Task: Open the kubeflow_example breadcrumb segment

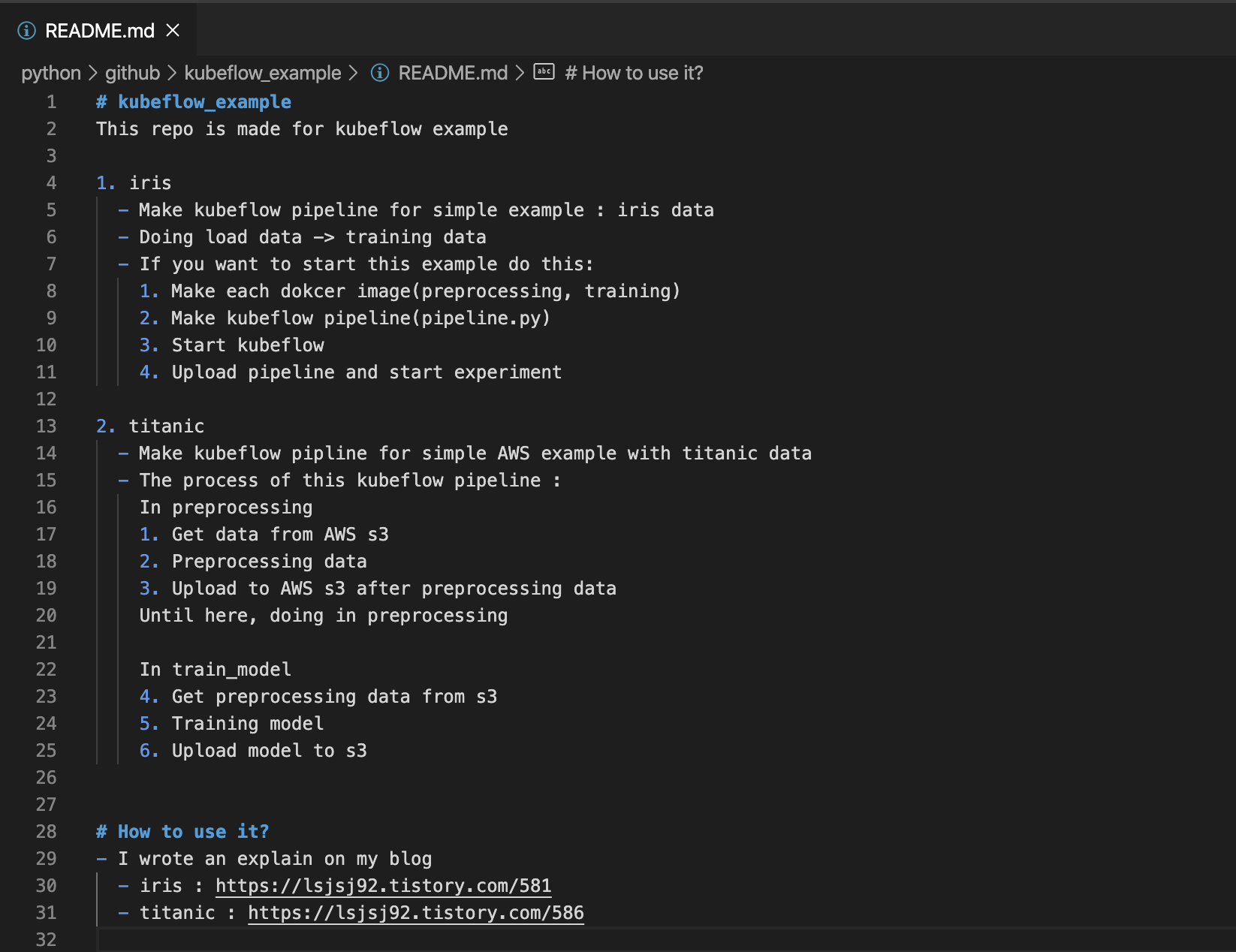Action: click(x=263, y=73)
